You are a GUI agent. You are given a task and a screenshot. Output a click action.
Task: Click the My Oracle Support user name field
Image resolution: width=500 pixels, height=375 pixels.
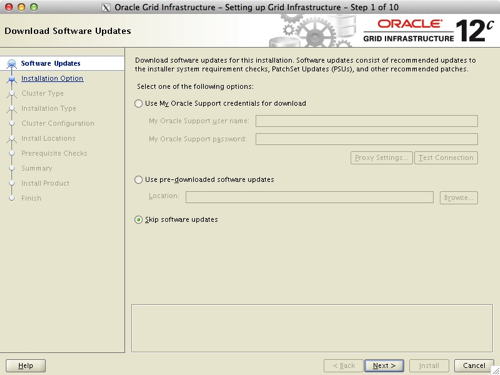[366, 121]
